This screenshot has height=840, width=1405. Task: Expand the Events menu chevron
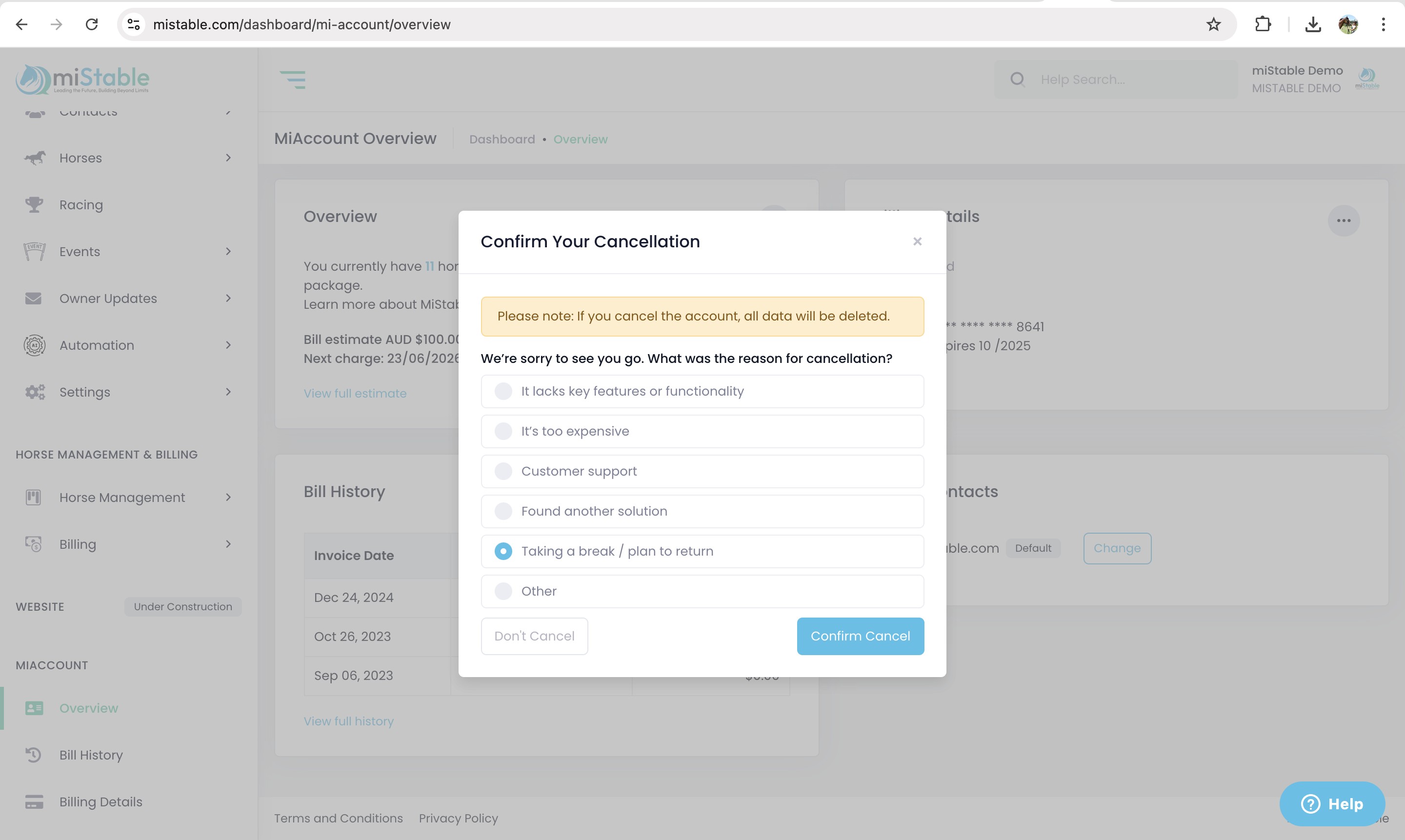[228, 251]
